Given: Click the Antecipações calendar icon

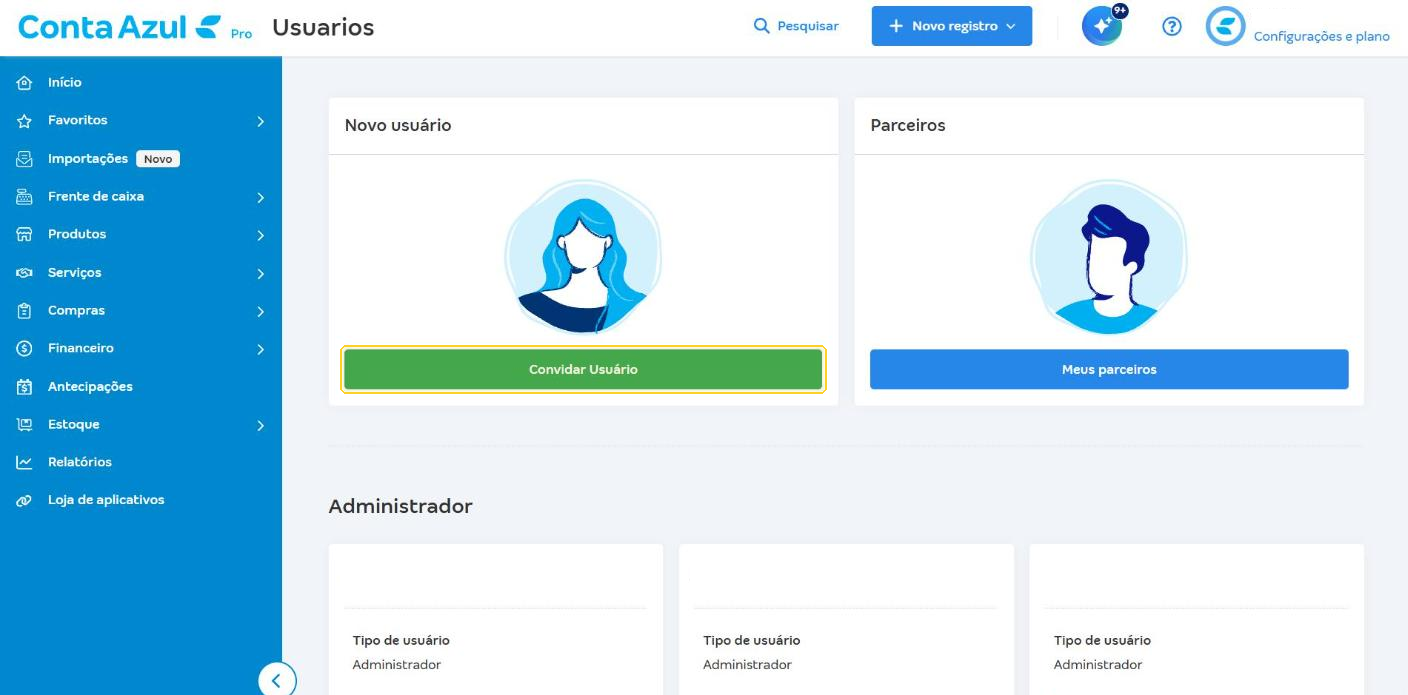Looking at the screenshot, I should tap(25, 387).
